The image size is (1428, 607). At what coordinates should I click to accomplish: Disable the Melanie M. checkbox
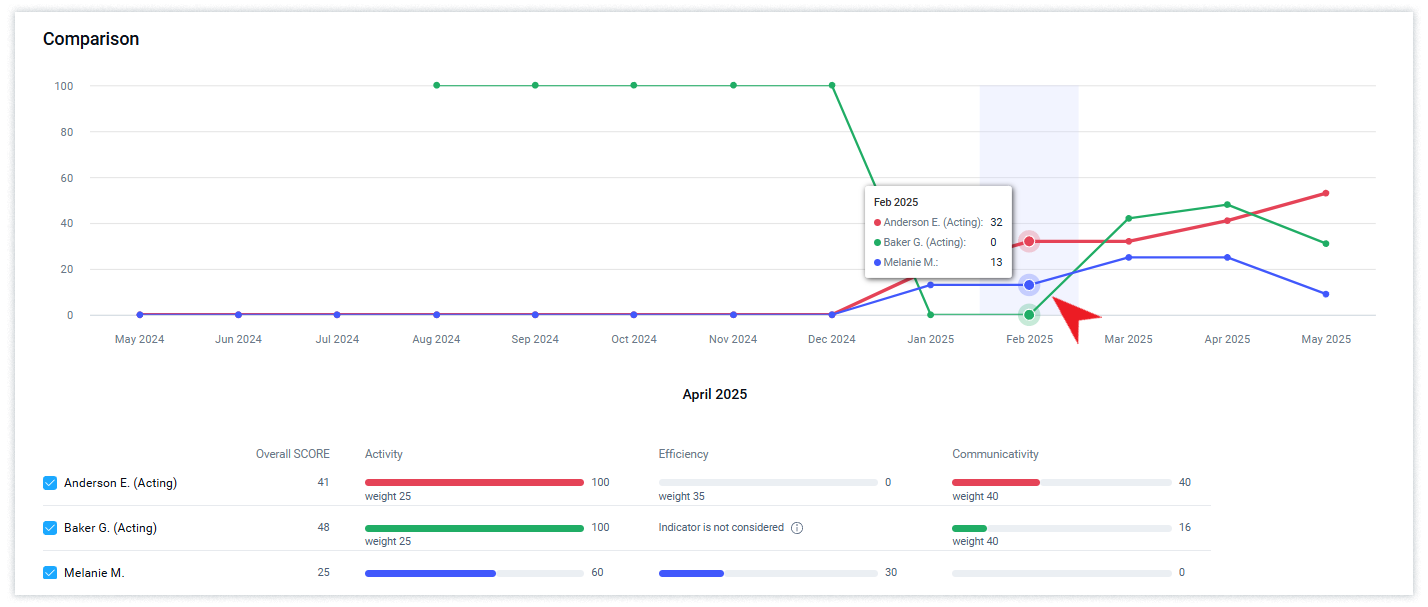pos(50,573)
